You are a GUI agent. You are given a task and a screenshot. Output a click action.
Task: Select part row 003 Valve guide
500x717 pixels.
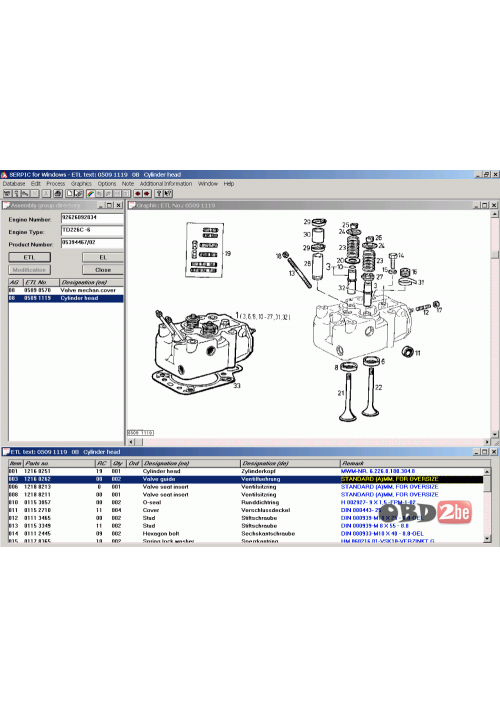click(246, 479)
